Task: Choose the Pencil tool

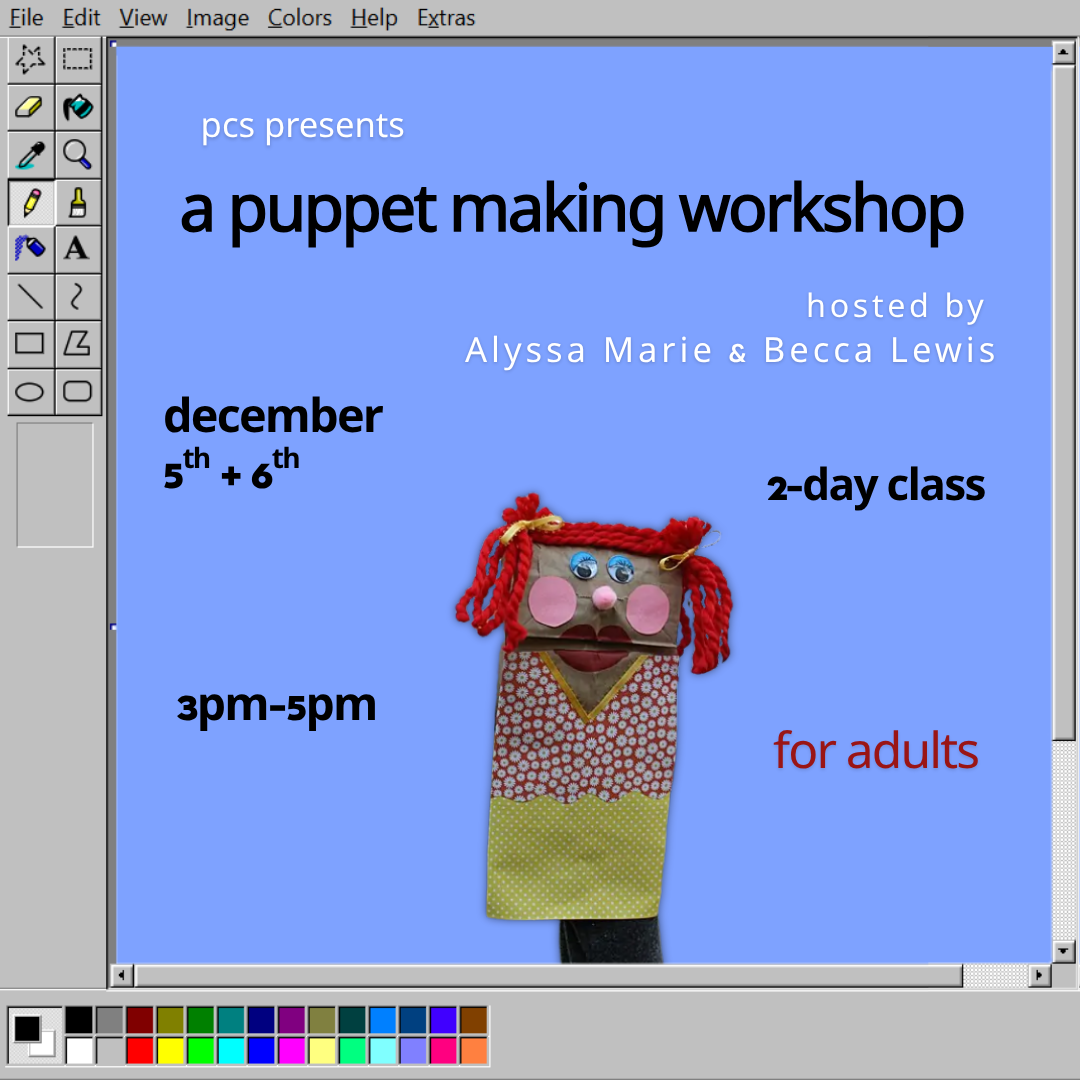Action: [x=31, y=202]
